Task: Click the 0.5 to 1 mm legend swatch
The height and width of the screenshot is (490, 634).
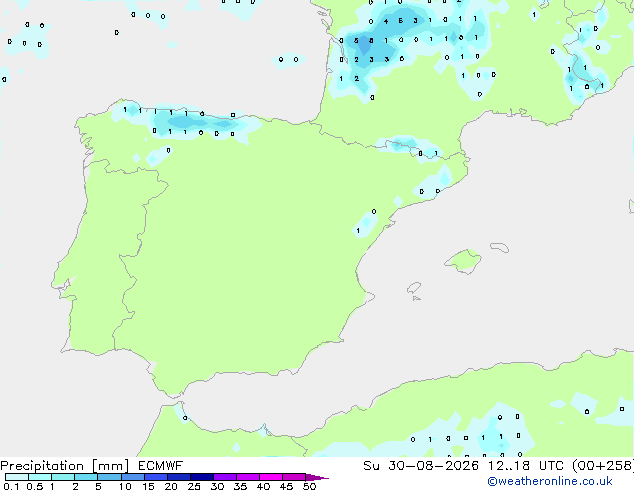Action: (40, 477)
